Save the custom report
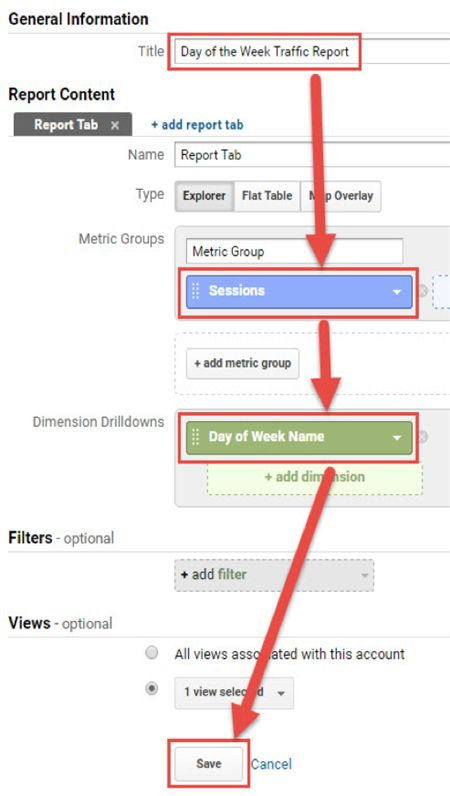 [x=209, y=764]
